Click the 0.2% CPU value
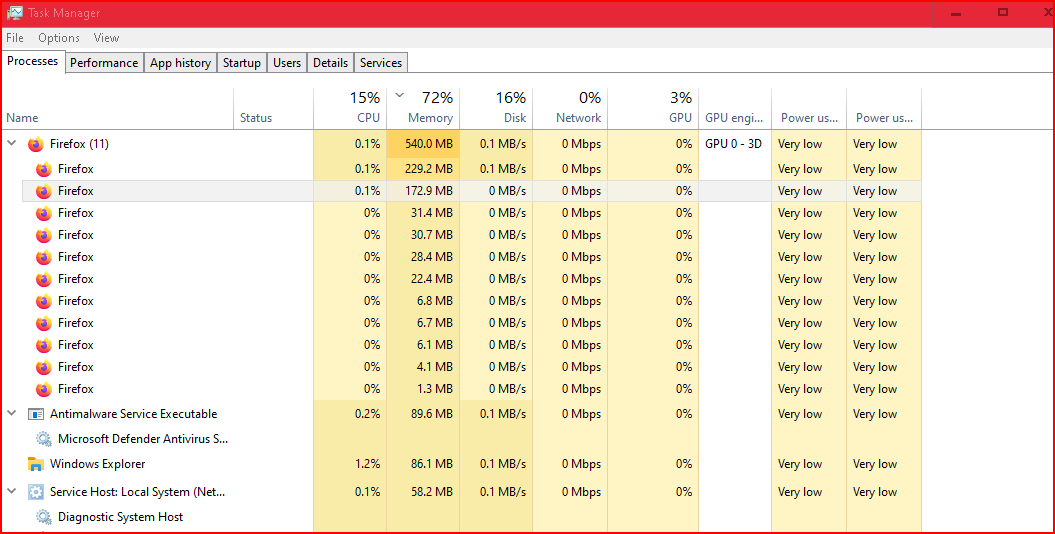The height and width of the screenshot is (534, 1055). click(367, 414)
